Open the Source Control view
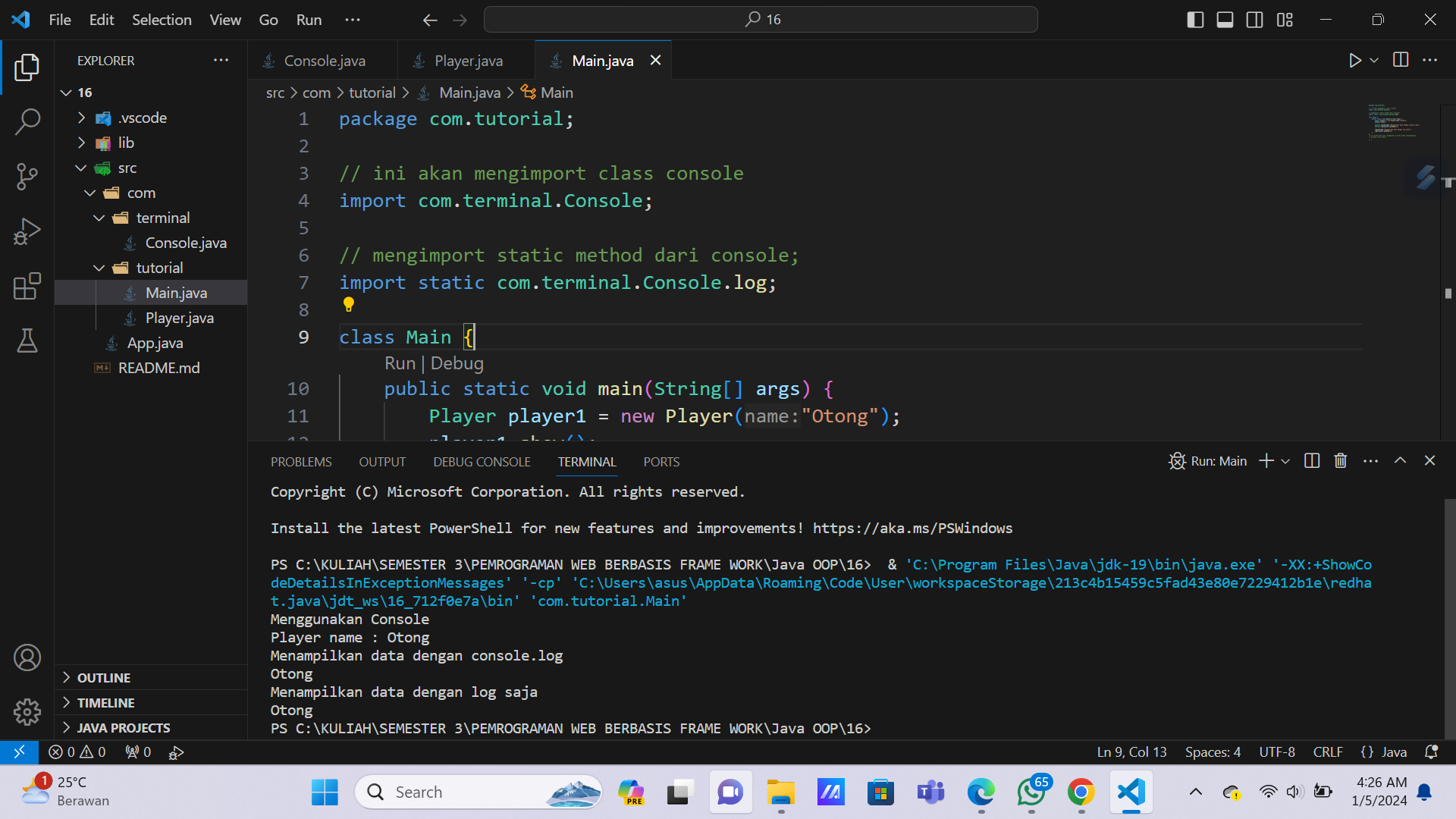Image resolution: width=1456 pixels, height=819 pixels. coord(27,176)
